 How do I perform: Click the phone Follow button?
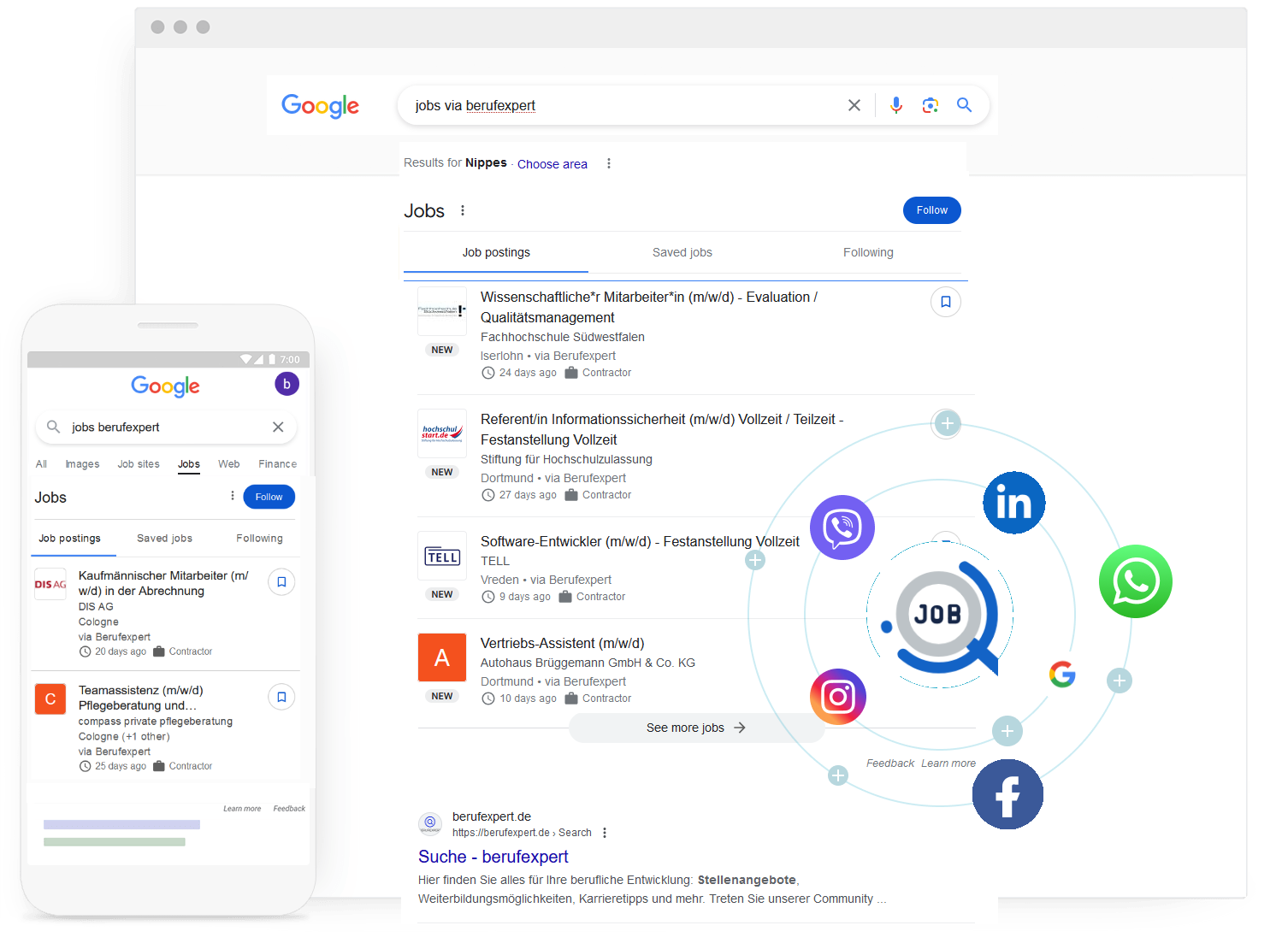point(269,497)
